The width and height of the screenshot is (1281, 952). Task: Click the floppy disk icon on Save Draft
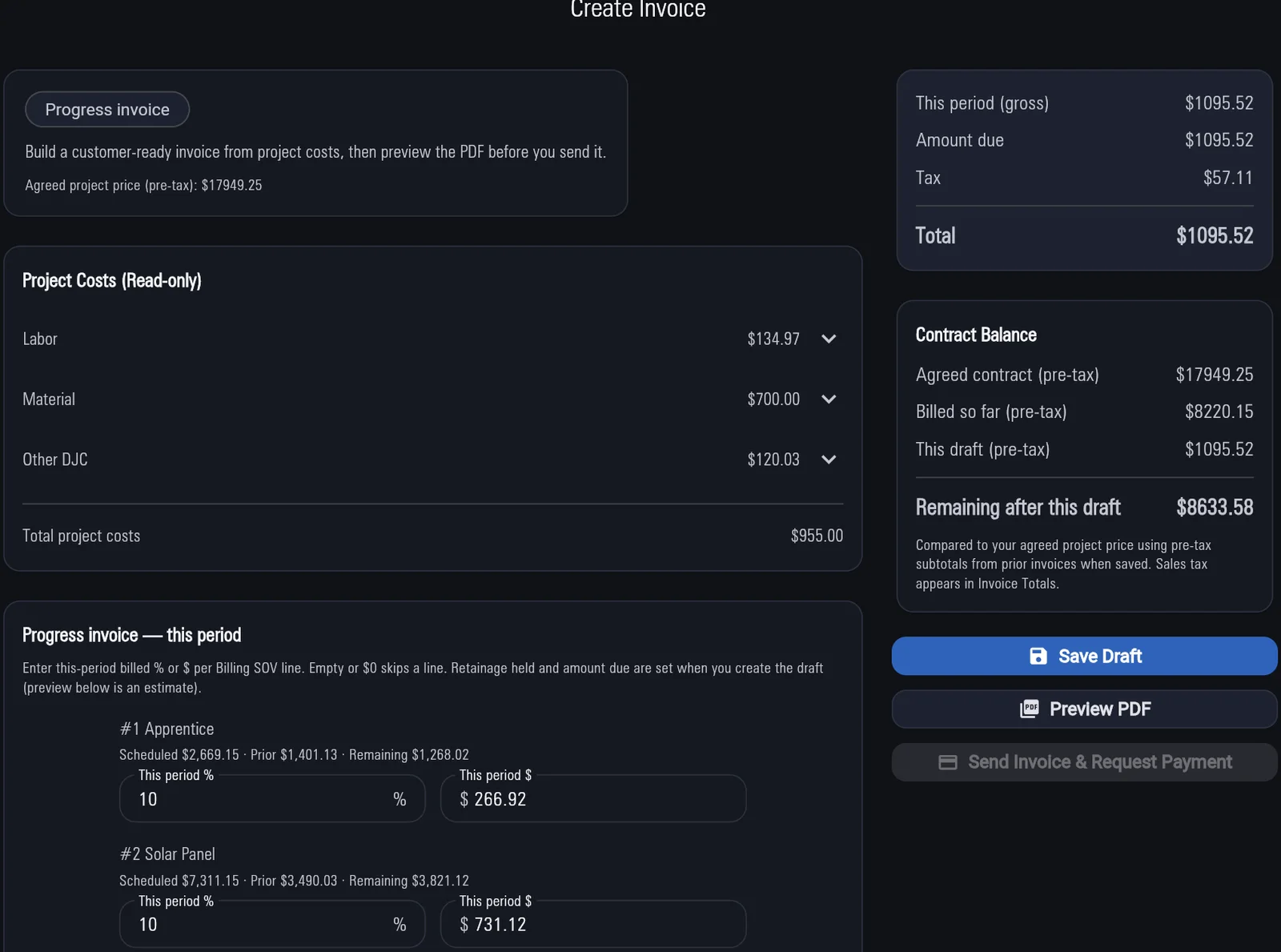[x=1038, y=656]
